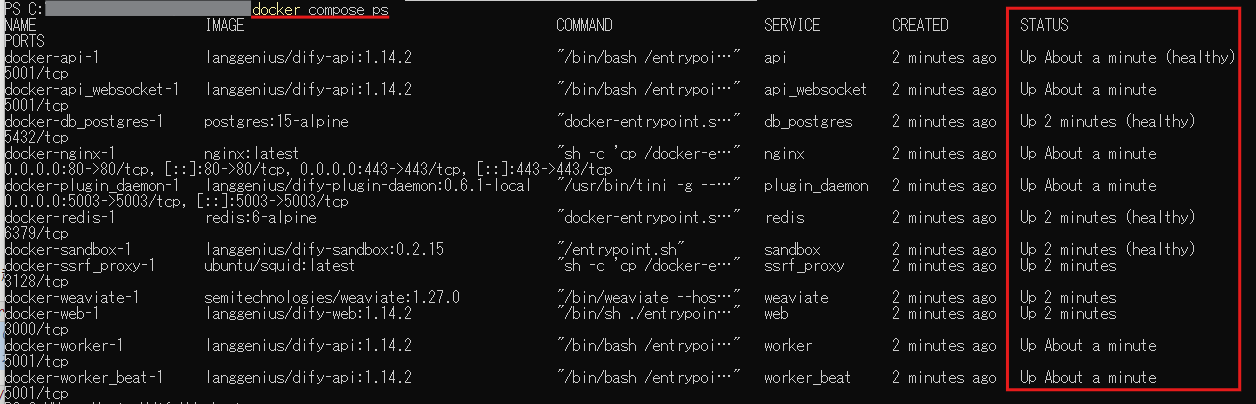This screenshot has height=404, width=1256.
Task: Click the STATUS column header
Action: 1044,25
